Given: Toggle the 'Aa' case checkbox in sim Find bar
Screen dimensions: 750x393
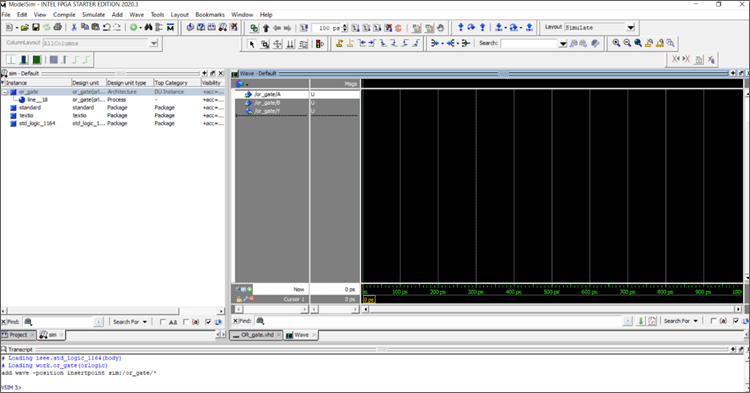Looking at the screenshot, I should click(163, 322).
